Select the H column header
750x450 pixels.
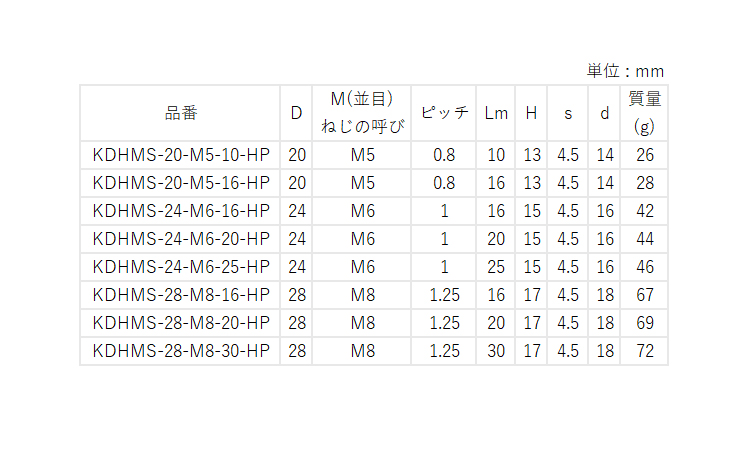[531, 113]
